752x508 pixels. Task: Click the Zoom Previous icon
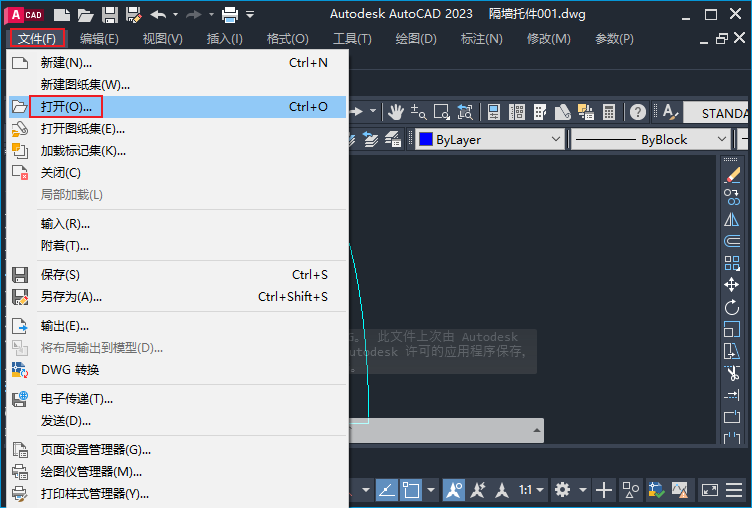465,112
